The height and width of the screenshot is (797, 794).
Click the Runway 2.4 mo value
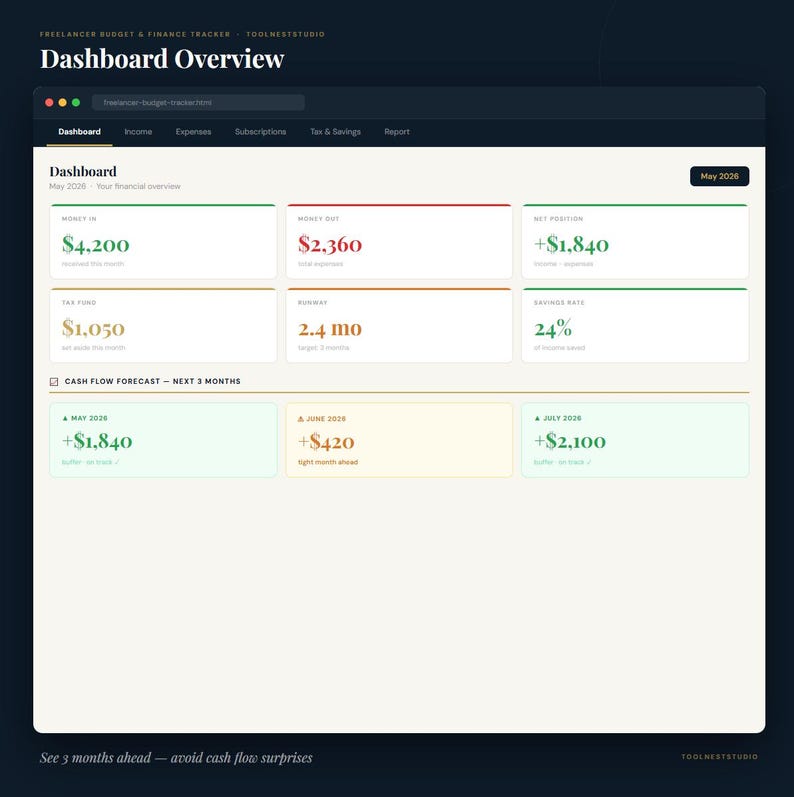330,329
